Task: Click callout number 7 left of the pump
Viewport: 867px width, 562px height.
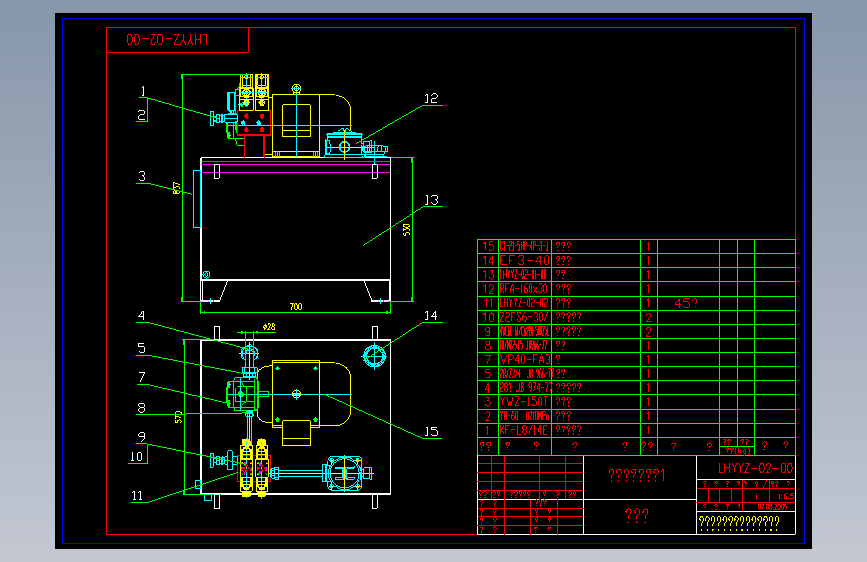Action: click(x=142, y=377)
